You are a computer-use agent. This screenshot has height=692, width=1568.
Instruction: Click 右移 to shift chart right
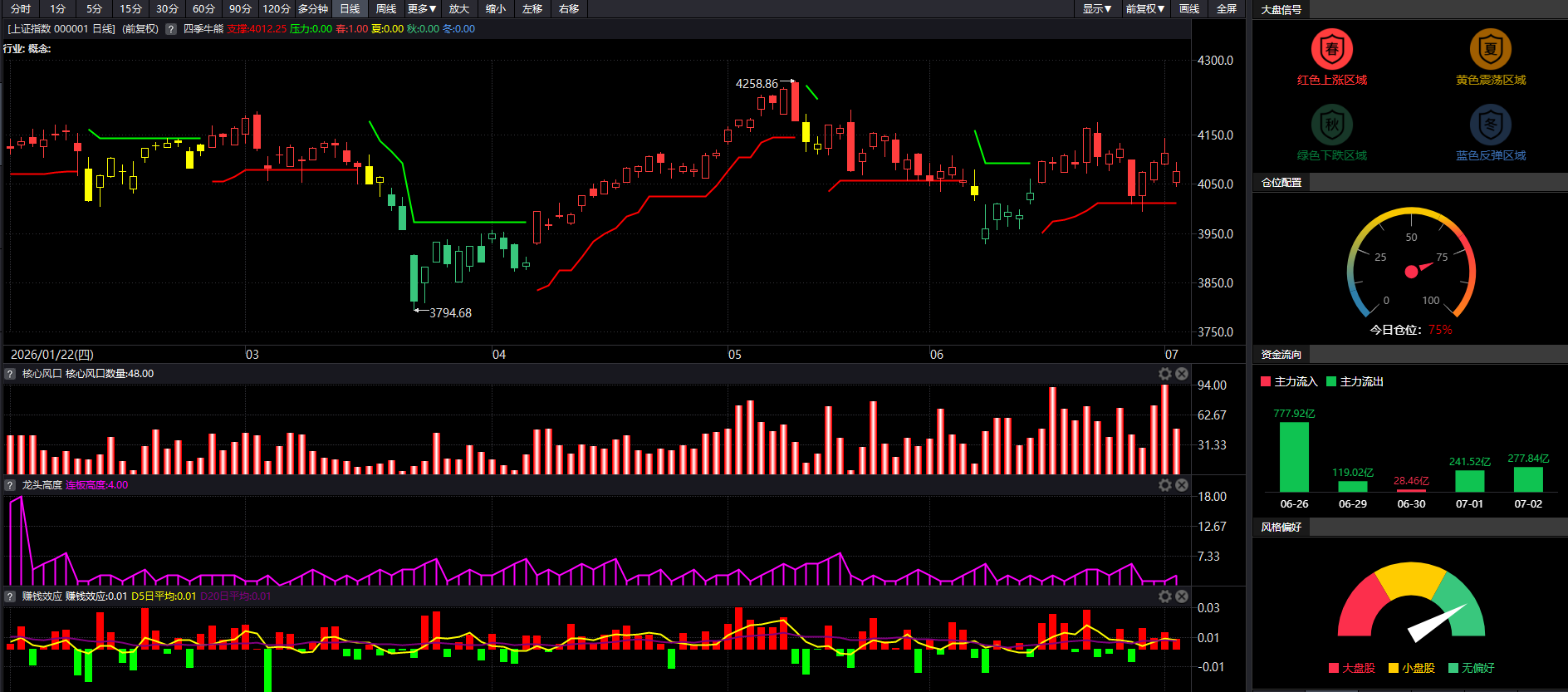click(x=569, y=9)
